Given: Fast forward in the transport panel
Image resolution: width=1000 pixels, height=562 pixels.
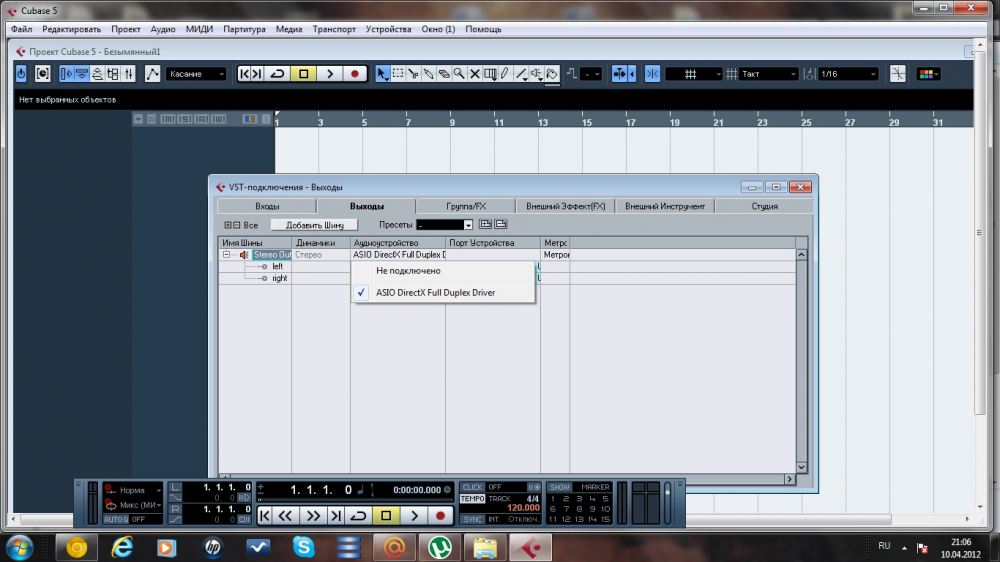Looking at the screenshot, I should (x=312, y=515).
